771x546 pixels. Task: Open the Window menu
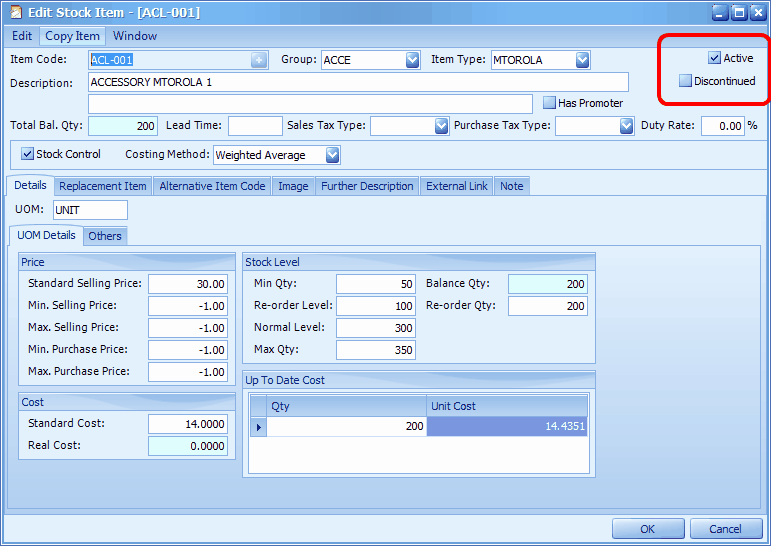(x=134, y=36)
